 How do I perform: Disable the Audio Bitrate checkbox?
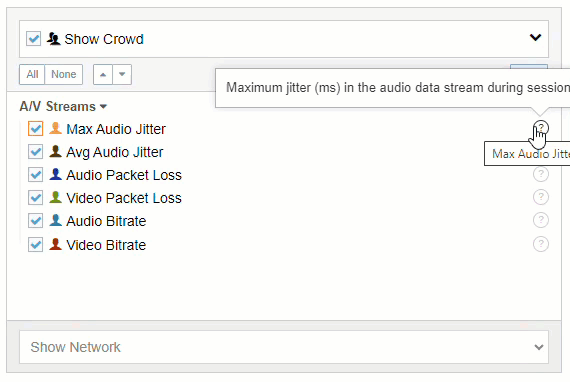(35, 221)
